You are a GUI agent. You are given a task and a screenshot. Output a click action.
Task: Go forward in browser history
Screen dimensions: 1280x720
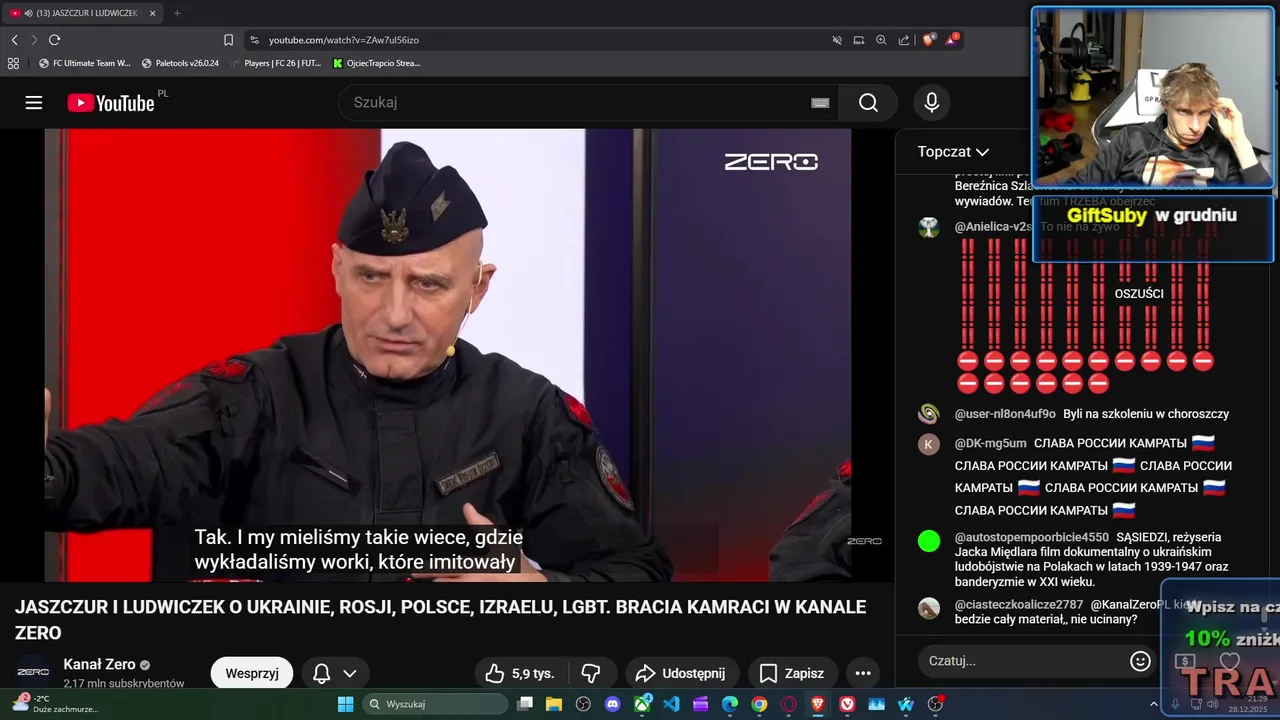[x=34, y=40]
